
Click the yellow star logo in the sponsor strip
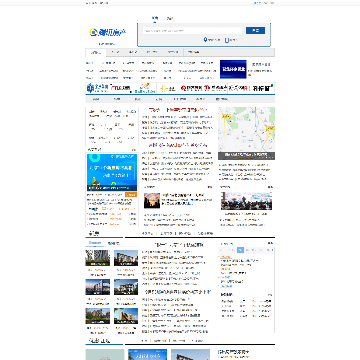point(167,88)
